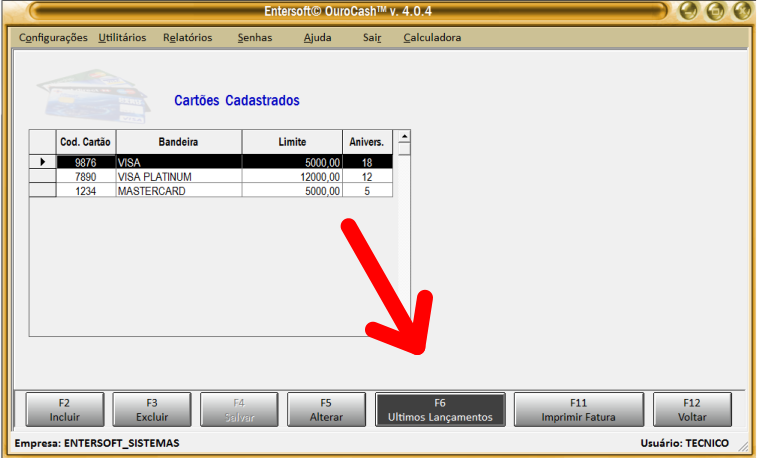Open the Relatórios menu
Viewport: 757px width, 458px height.
tap(187, 37)
